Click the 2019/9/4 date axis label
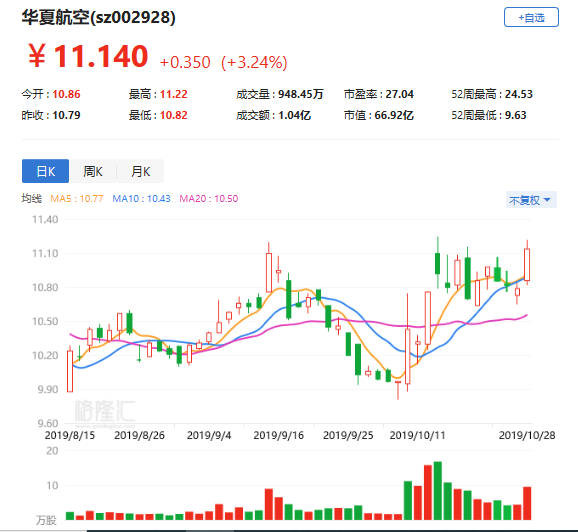The height and width of the screenshot is (532, 578). click(x=209, y=435)
